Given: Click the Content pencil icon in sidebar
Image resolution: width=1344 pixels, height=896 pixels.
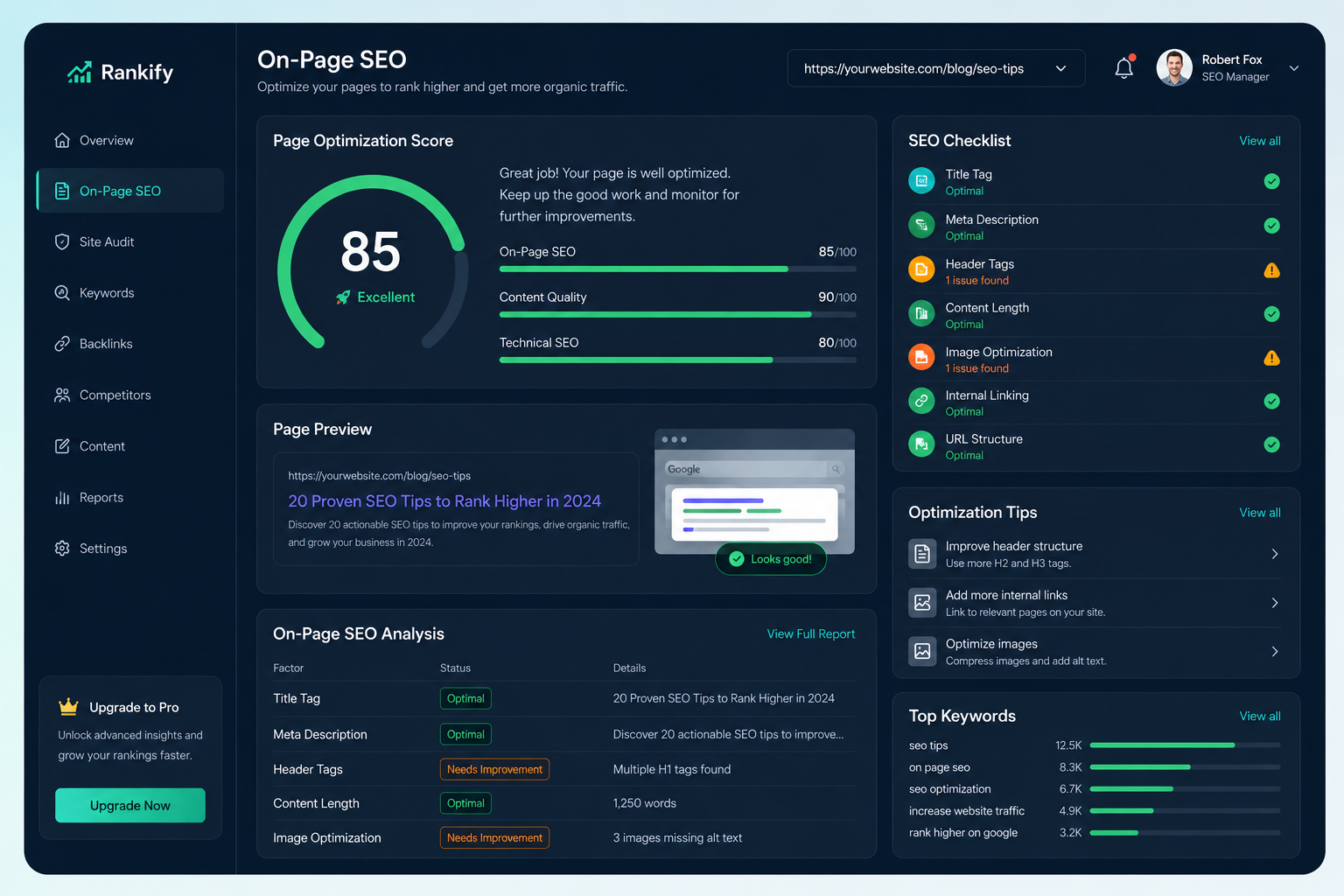Looking at the screenshot, I should click(62, 446).
